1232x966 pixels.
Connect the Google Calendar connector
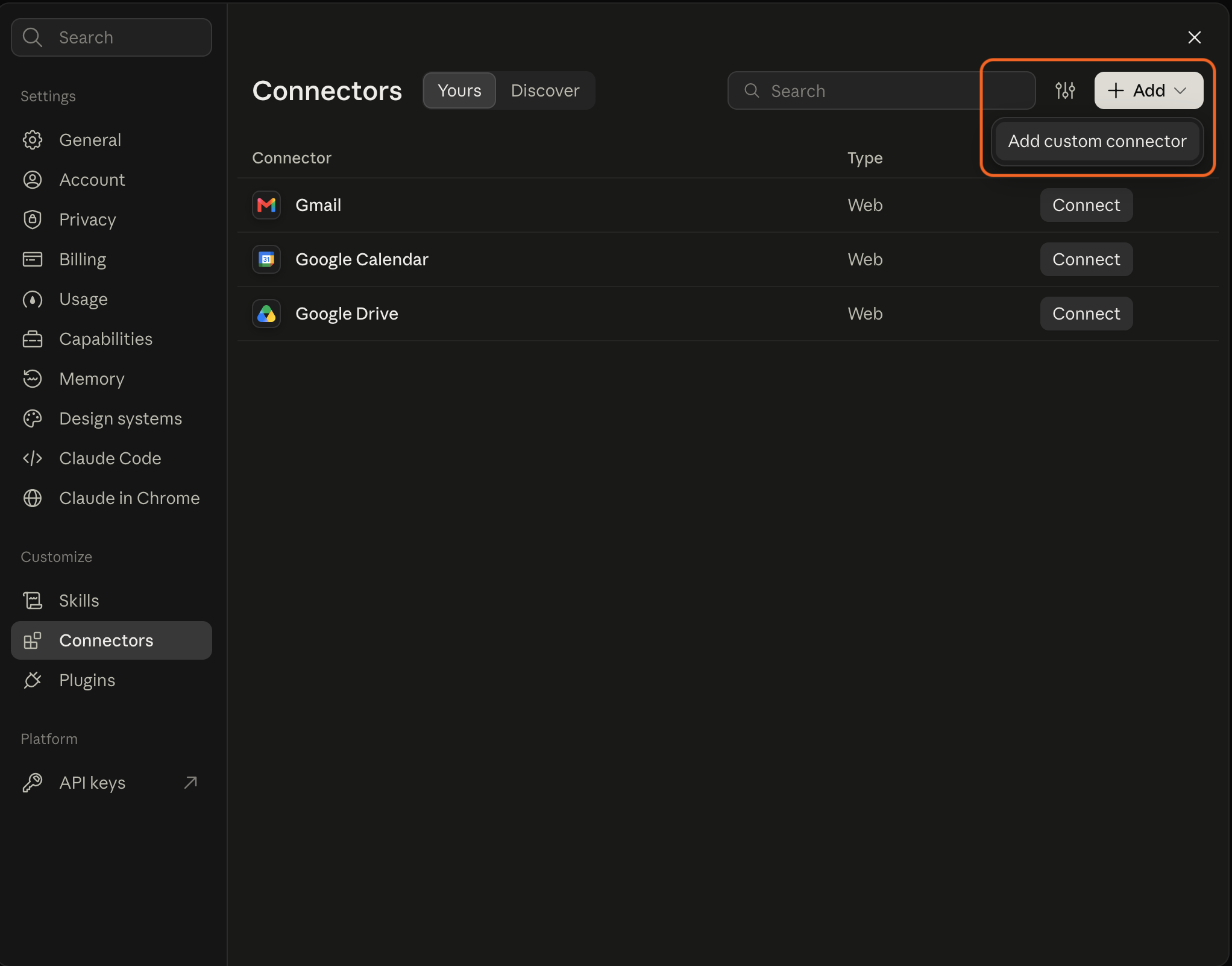coord(1086,259)
